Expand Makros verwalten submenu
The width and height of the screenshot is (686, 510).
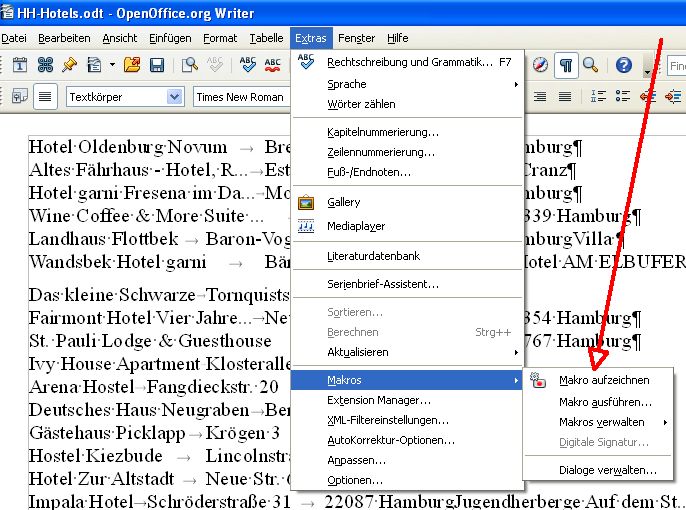pyautogui.click(x=598, y=422)
